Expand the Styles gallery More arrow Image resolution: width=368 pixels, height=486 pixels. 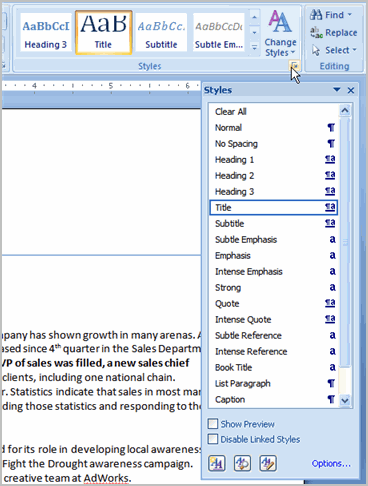pos(254,47)
